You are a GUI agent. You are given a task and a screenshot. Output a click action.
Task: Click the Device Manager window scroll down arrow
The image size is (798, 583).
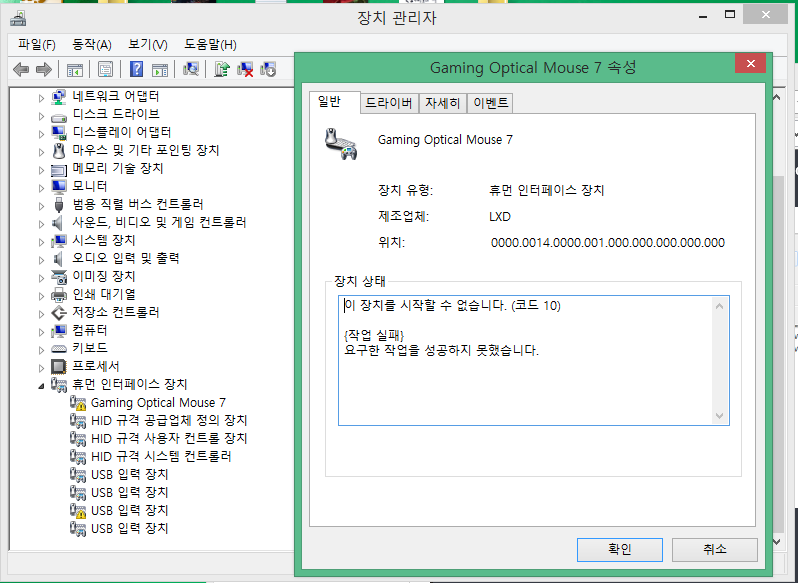(777, 542)
